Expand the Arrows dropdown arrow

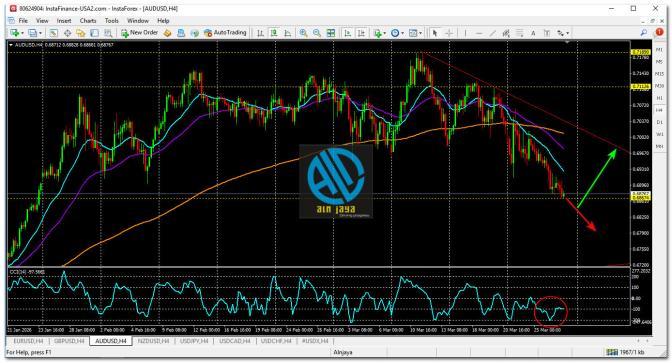568,33
